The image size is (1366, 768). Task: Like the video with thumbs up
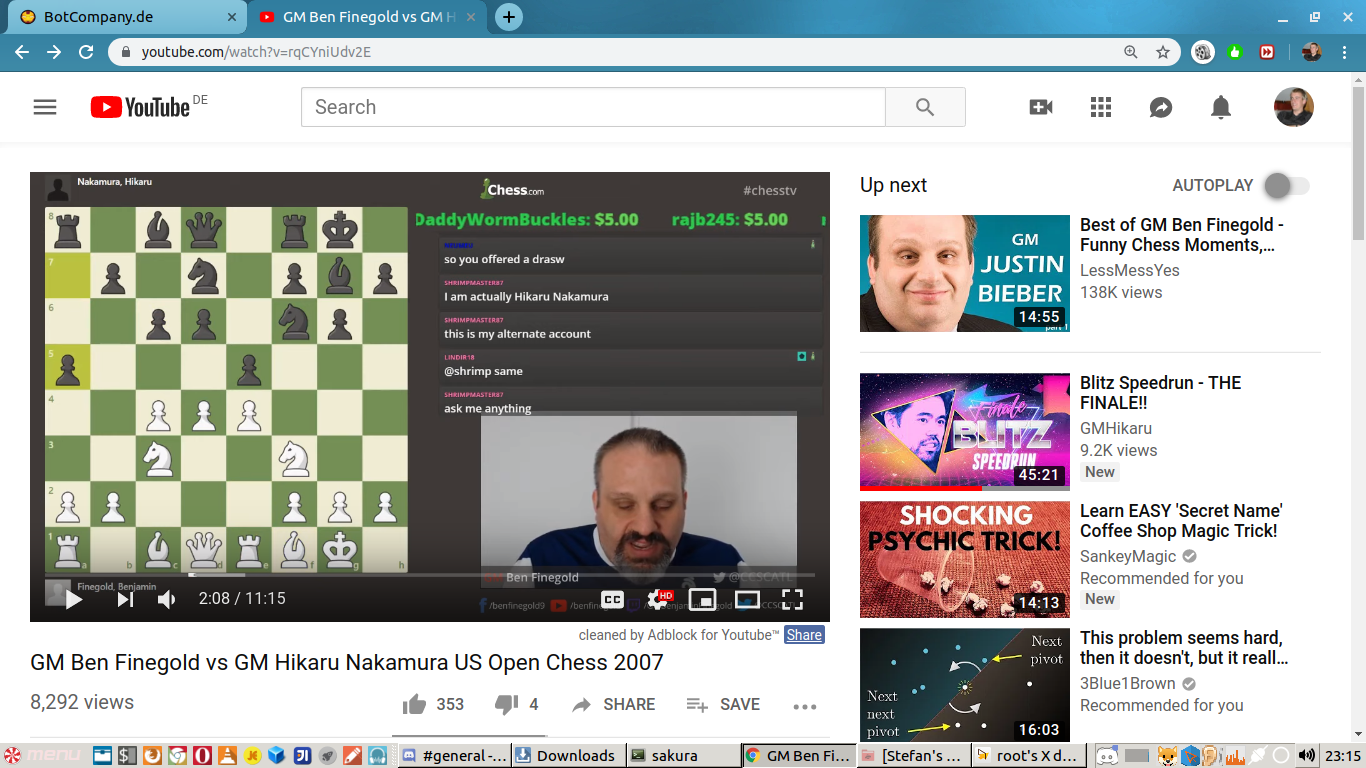[415, 704]
